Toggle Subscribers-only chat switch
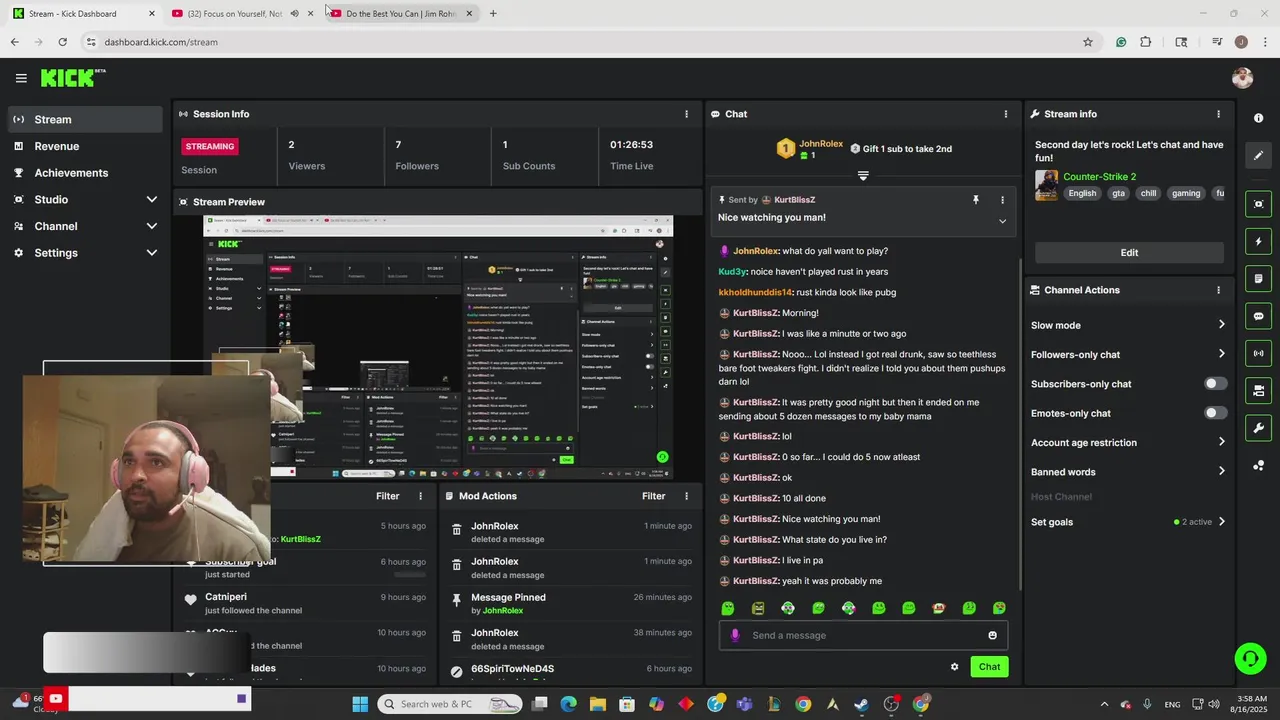The width and height of the screenshot is (1280, 720). click(1215, 384)
